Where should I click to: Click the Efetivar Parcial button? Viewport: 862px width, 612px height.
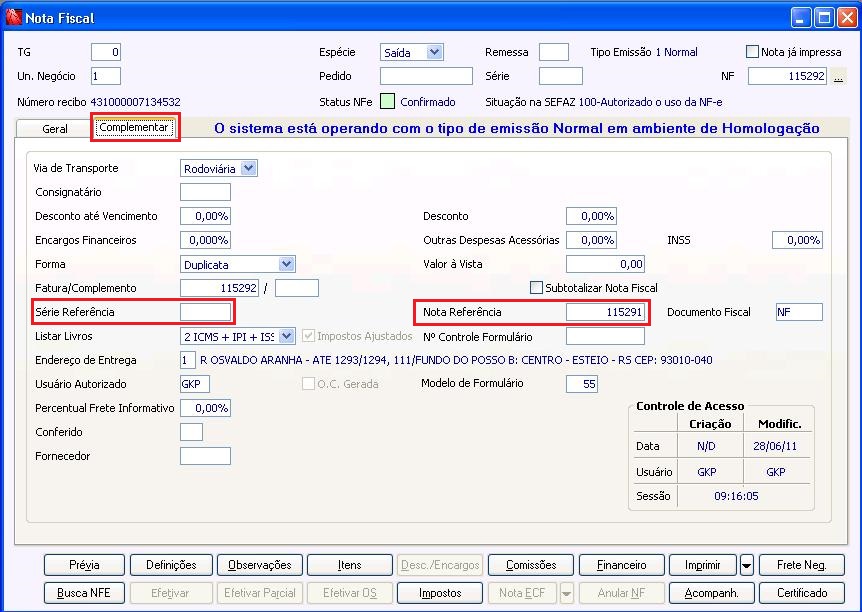(259, 593)
